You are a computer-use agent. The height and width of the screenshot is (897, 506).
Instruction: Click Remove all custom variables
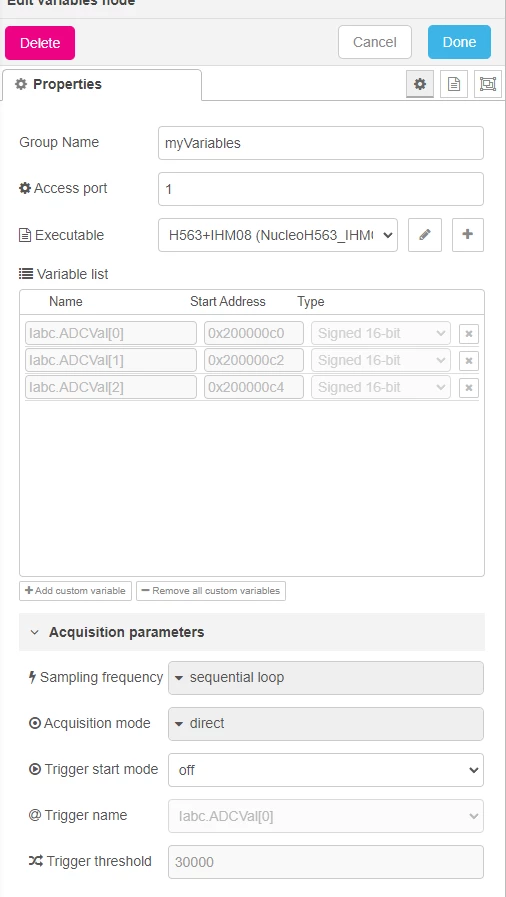click(211, 591)
